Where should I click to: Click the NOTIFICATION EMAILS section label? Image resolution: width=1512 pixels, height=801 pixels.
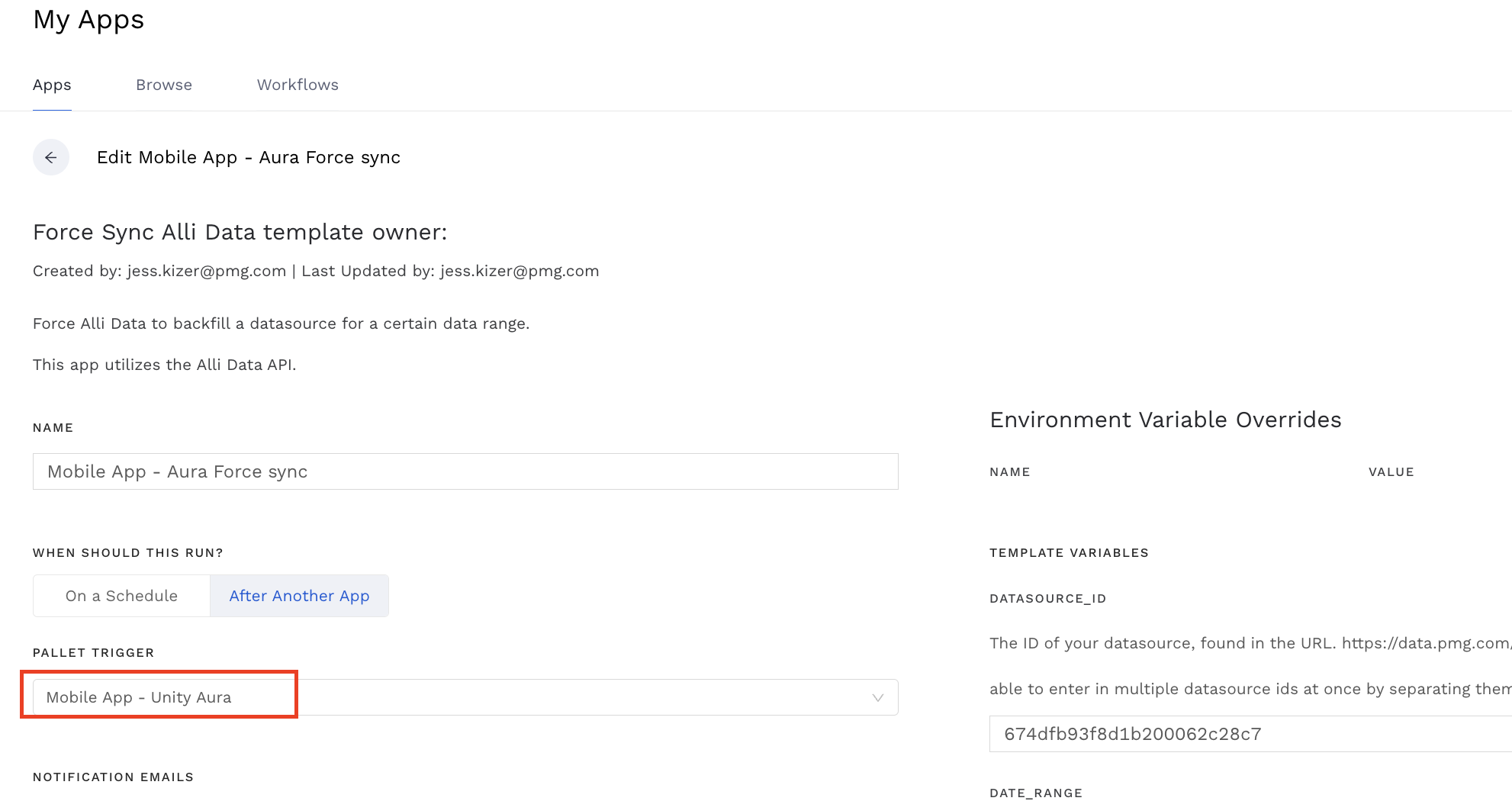click(x=112, y=777)
